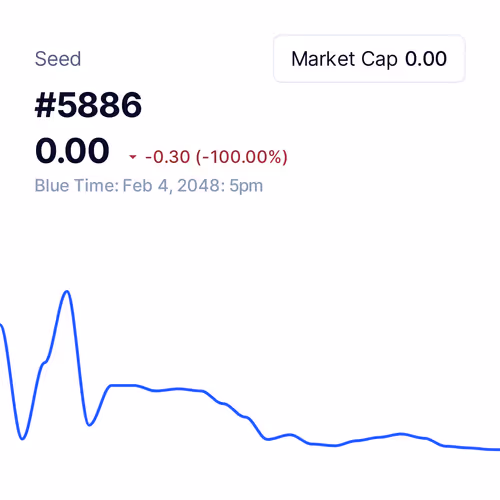
Task: Click the small bump after the steep decline
Action: coord(289,435)
